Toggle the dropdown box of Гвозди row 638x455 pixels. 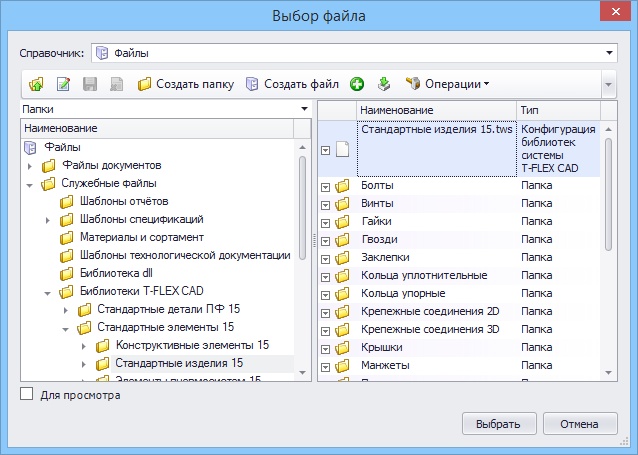(325, 241)
